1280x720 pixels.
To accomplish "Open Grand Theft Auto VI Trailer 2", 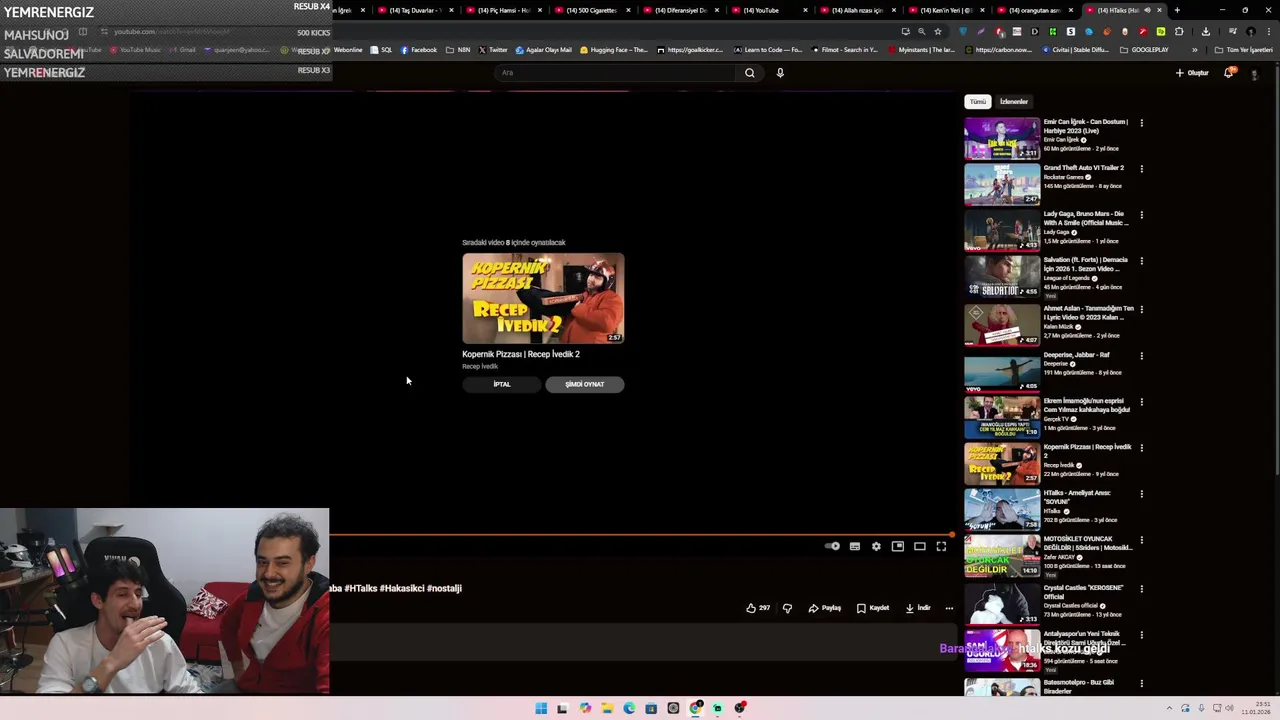I will pos(1084,168).
